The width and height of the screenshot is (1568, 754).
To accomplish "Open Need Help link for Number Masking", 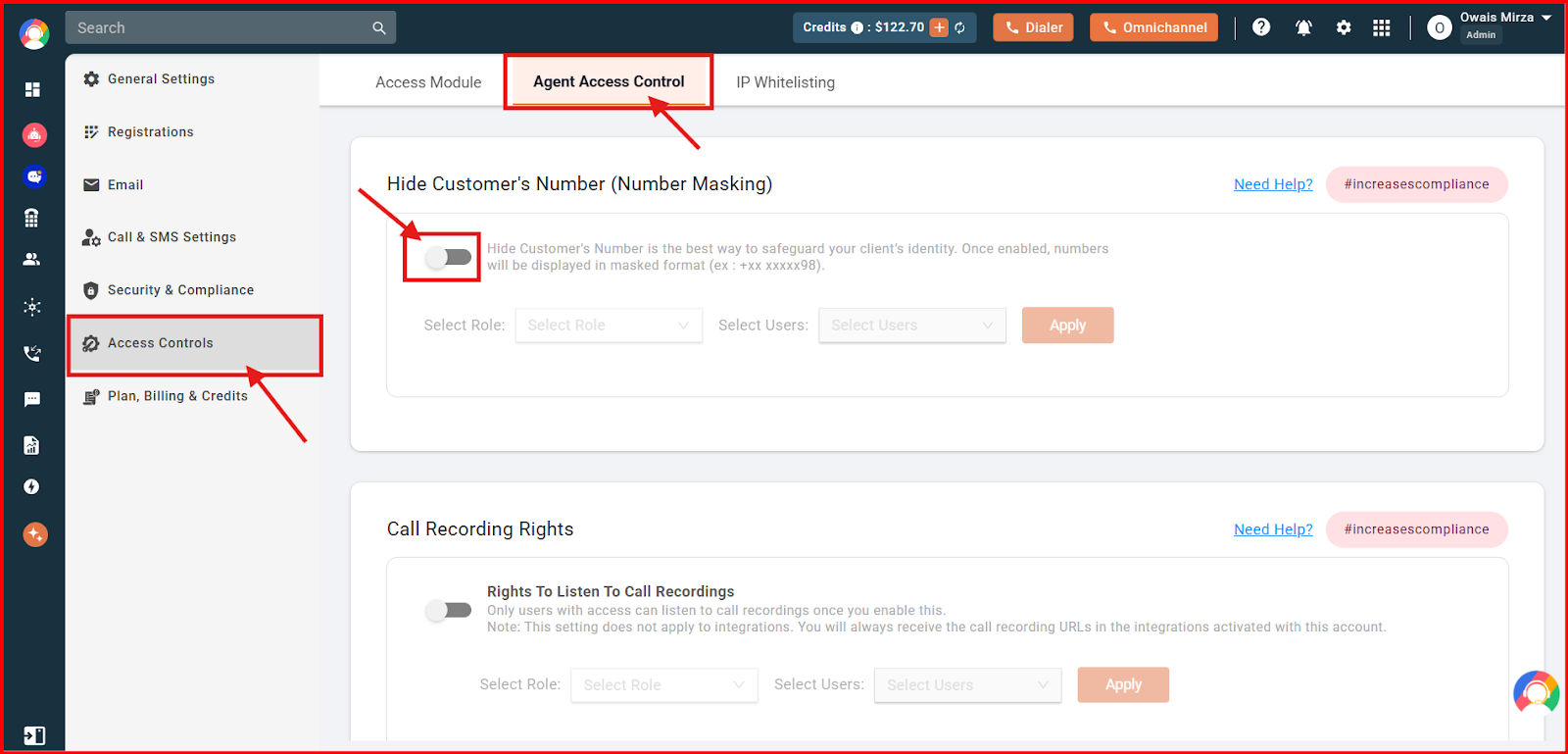I will [x=1273, y=184].
